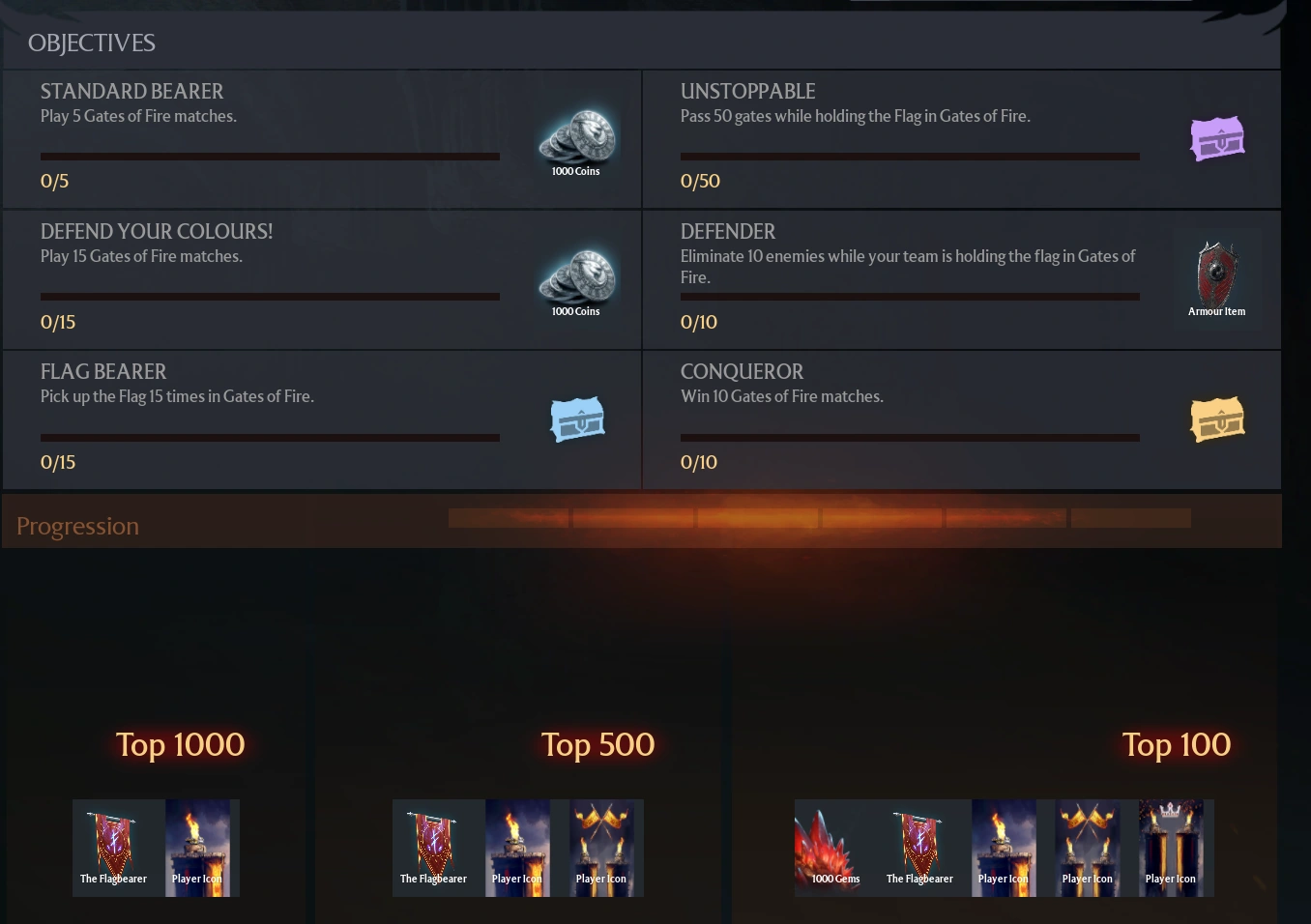Select the 1000 Gems reward in Top 100
The width and height of the screenshot is (1311, 924).
[836, 848]
